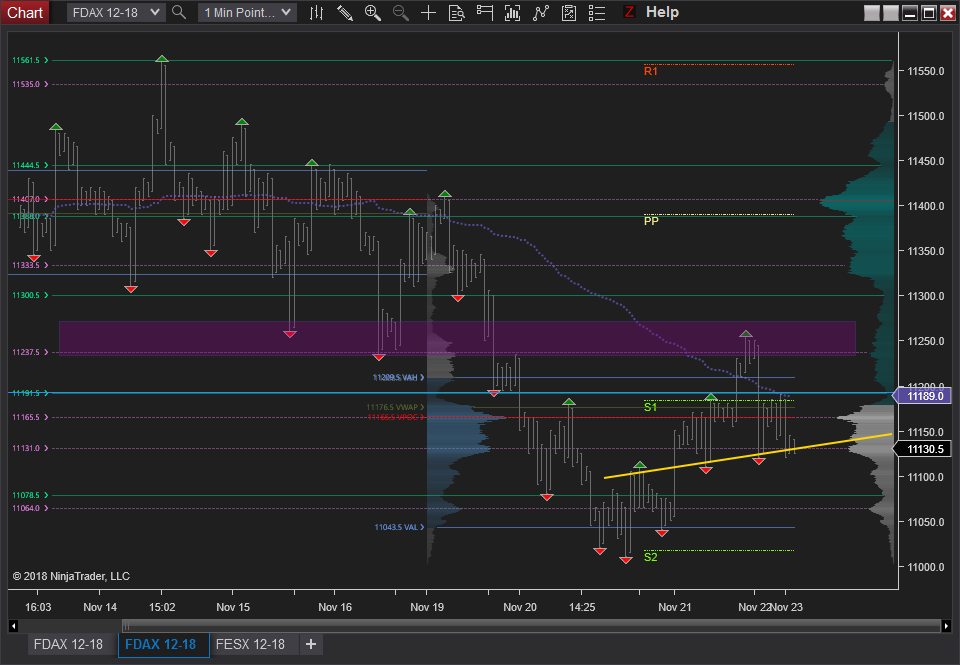The image size is (960, 665).
Task: Click the scrollbar right arrow
Action: click(x=947, y=626)
